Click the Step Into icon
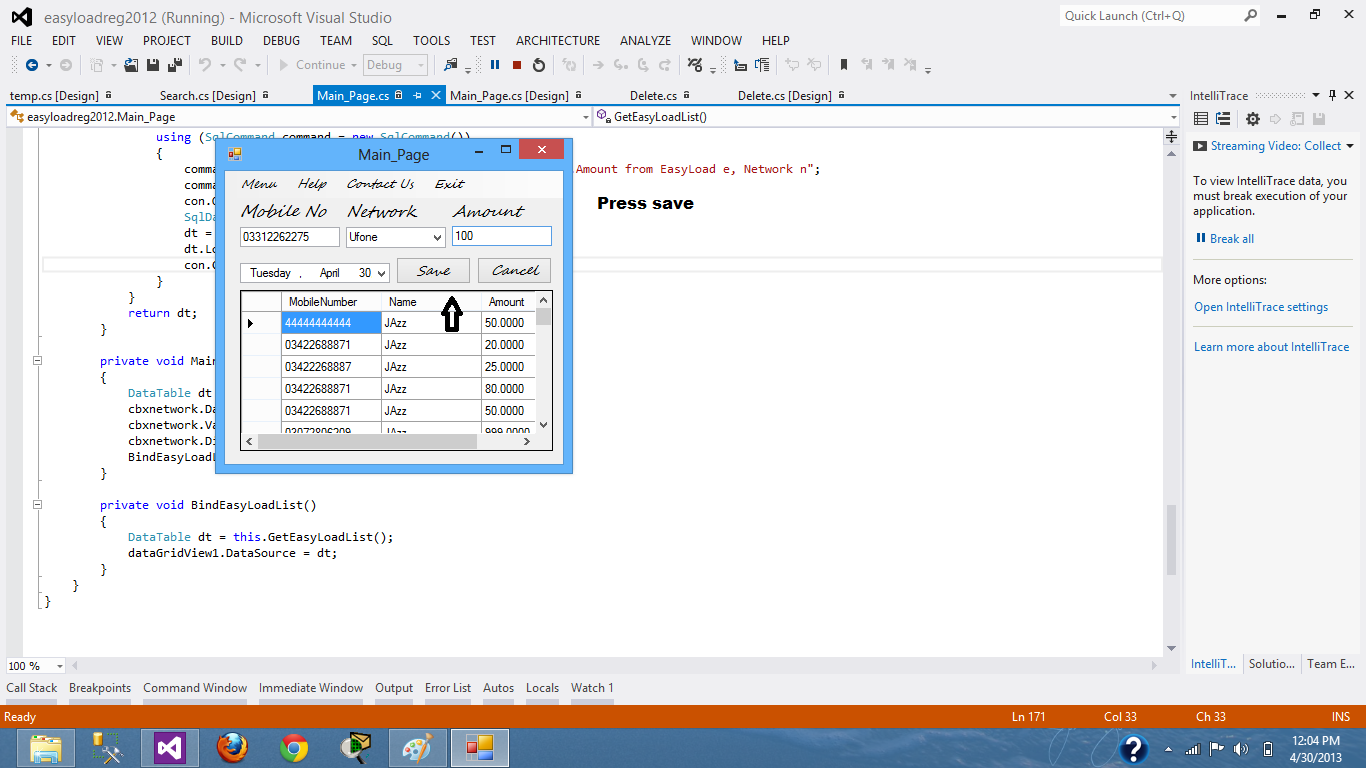The width and height of the screenshot is (1366, 768). 621,65
